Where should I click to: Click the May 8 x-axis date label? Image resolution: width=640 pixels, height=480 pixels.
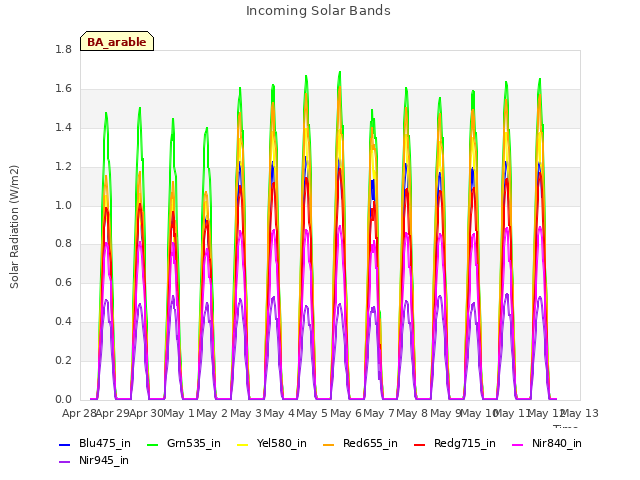click(412, 413)
